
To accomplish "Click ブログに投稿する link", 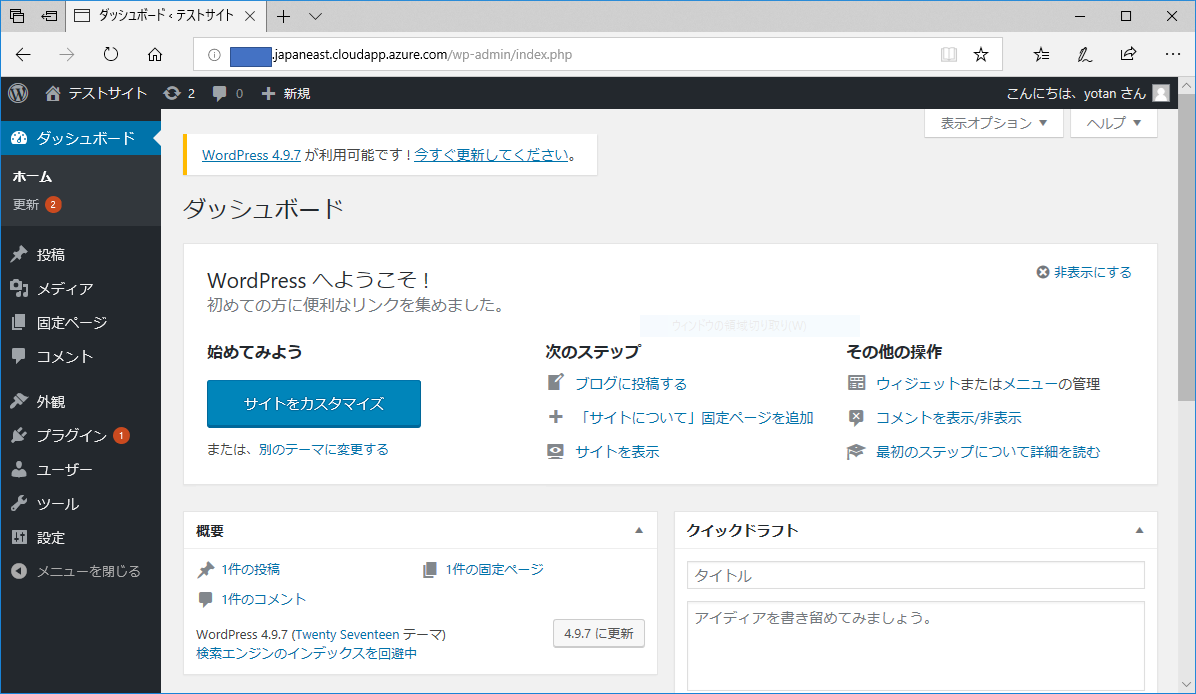I will point(631,384).
